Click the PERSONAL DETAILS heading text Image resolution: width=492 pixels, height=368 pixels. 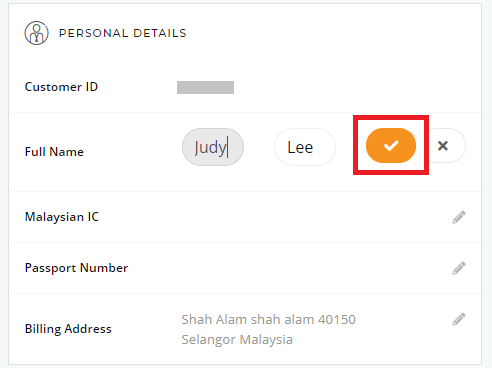tap(123, 33)
